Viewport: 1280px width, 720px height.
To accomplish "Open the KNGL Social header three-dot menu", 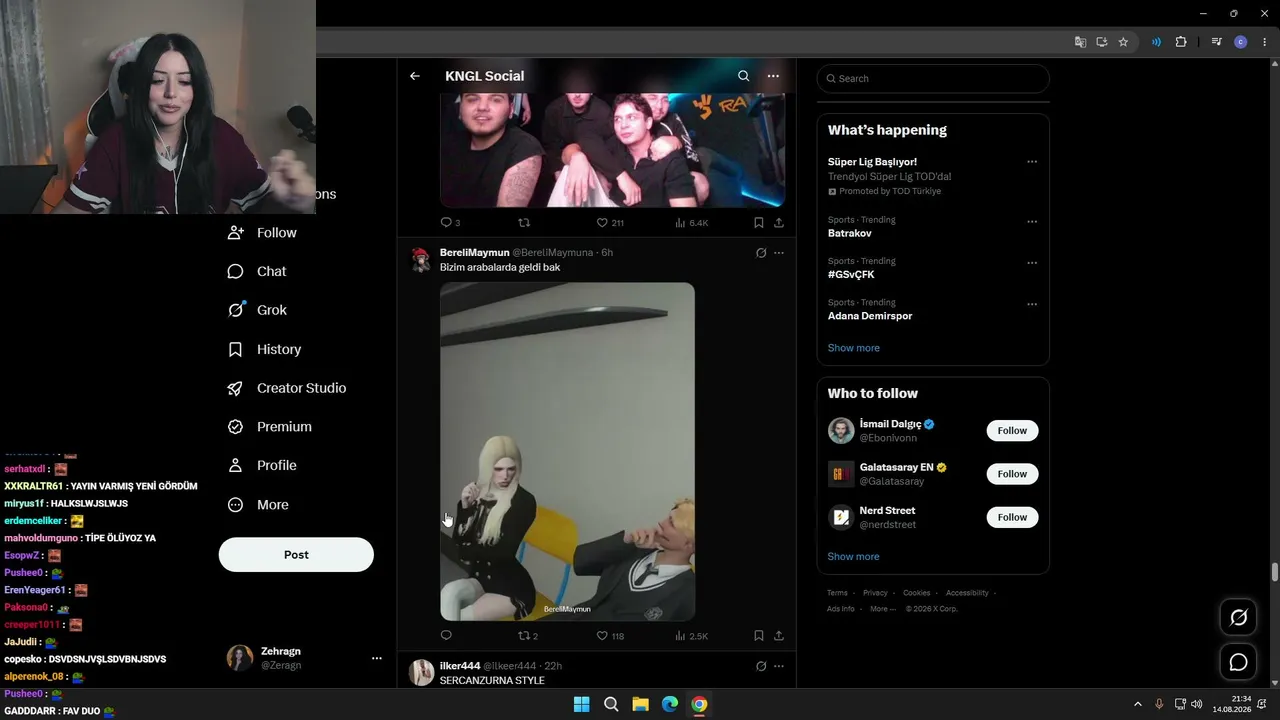I will (x=773, y=76).
